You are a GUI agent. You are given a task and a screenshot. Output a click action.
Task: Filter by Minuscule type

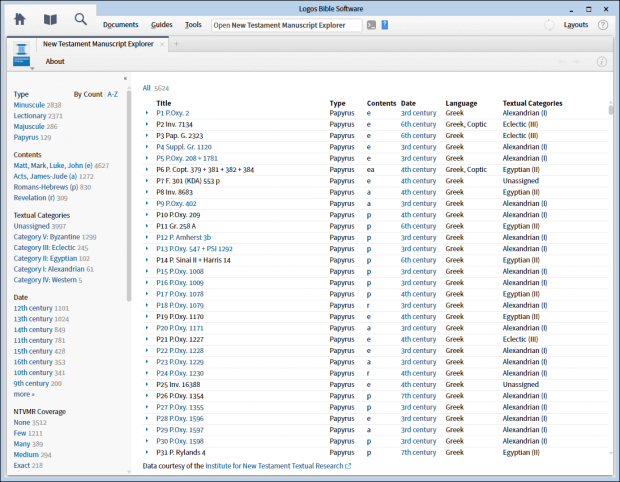coord(29,105)
